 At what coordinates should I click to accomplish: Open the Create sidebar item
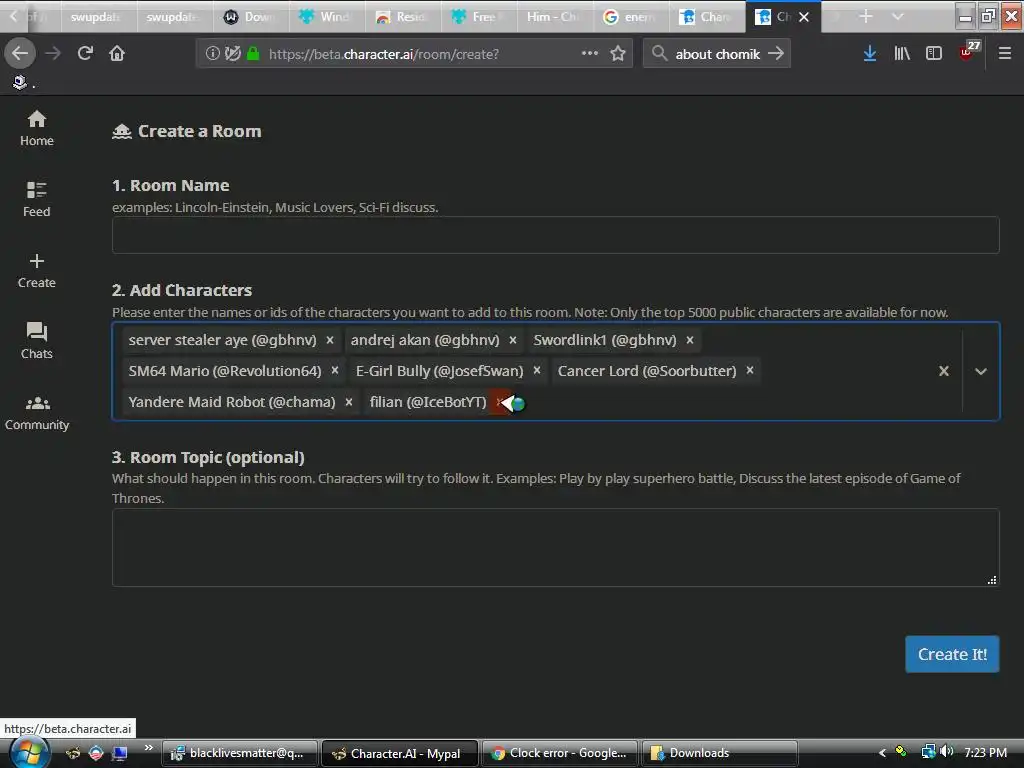(37, 270)
